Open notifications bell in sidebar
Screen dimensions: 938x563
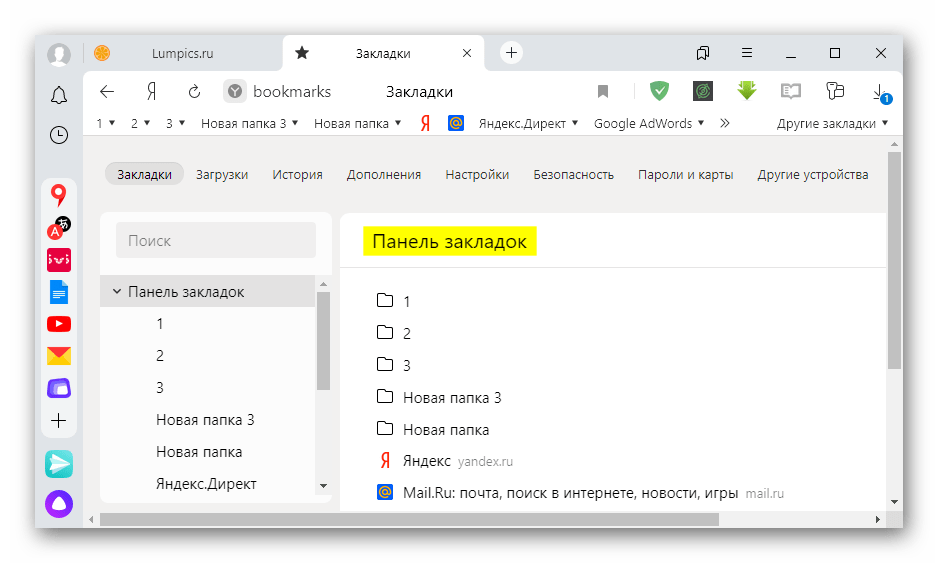[59, 95]
